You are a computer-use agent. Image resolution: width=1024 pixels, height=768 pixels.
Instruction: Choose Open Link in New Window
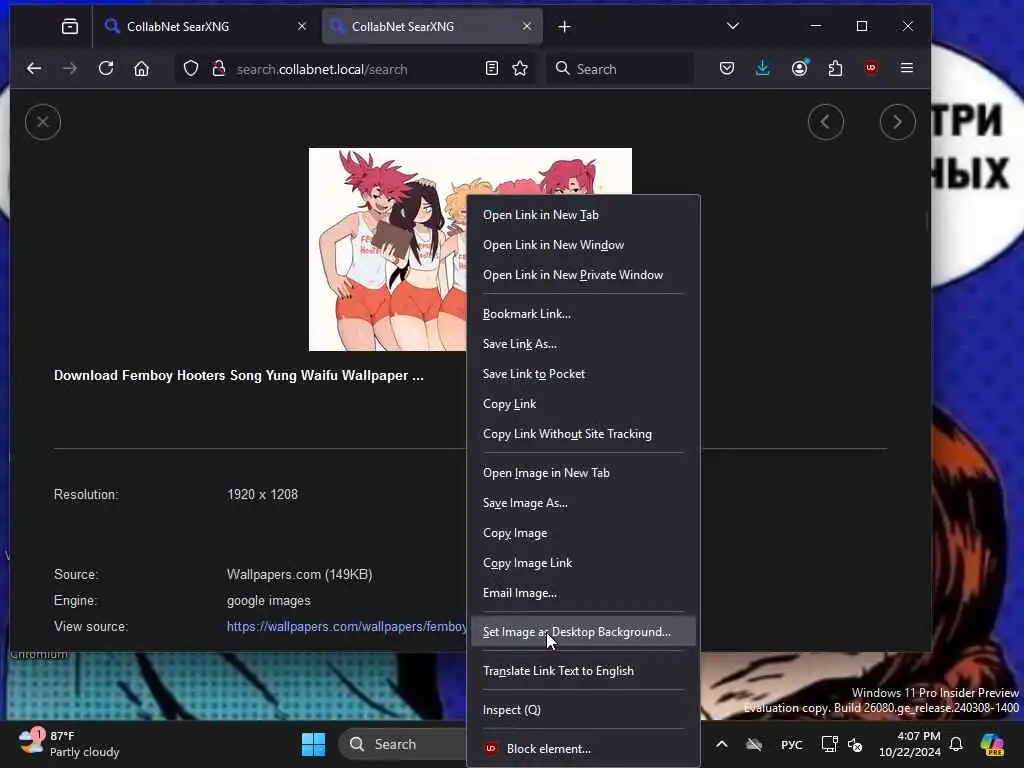(584, 245)
